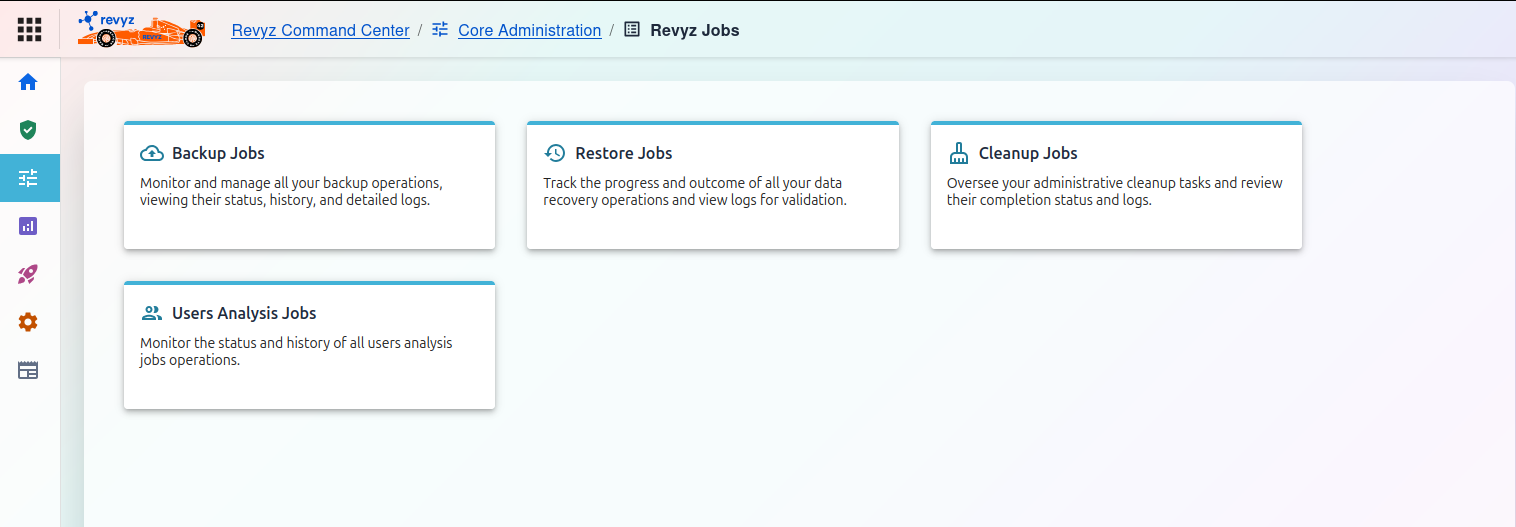The image size is (1516, 527).
Task: Click the Backup Jobs cloud upload icon
Action: (152, 154)
